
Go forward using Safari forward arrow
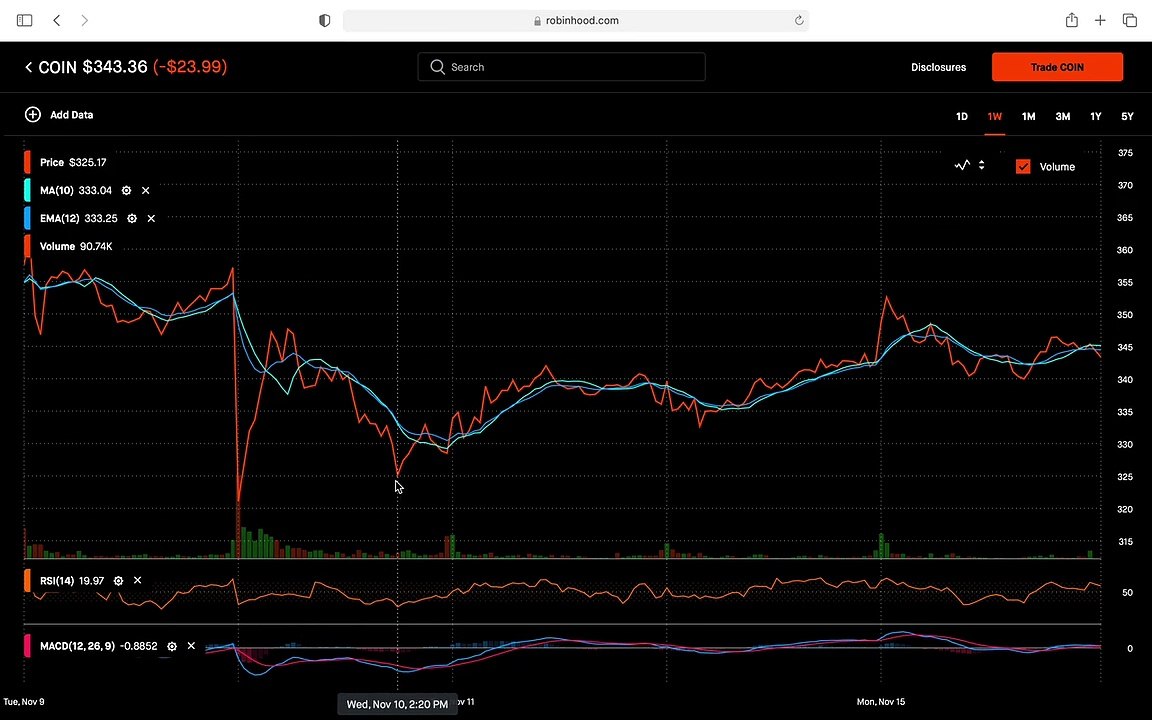(84, 21)
